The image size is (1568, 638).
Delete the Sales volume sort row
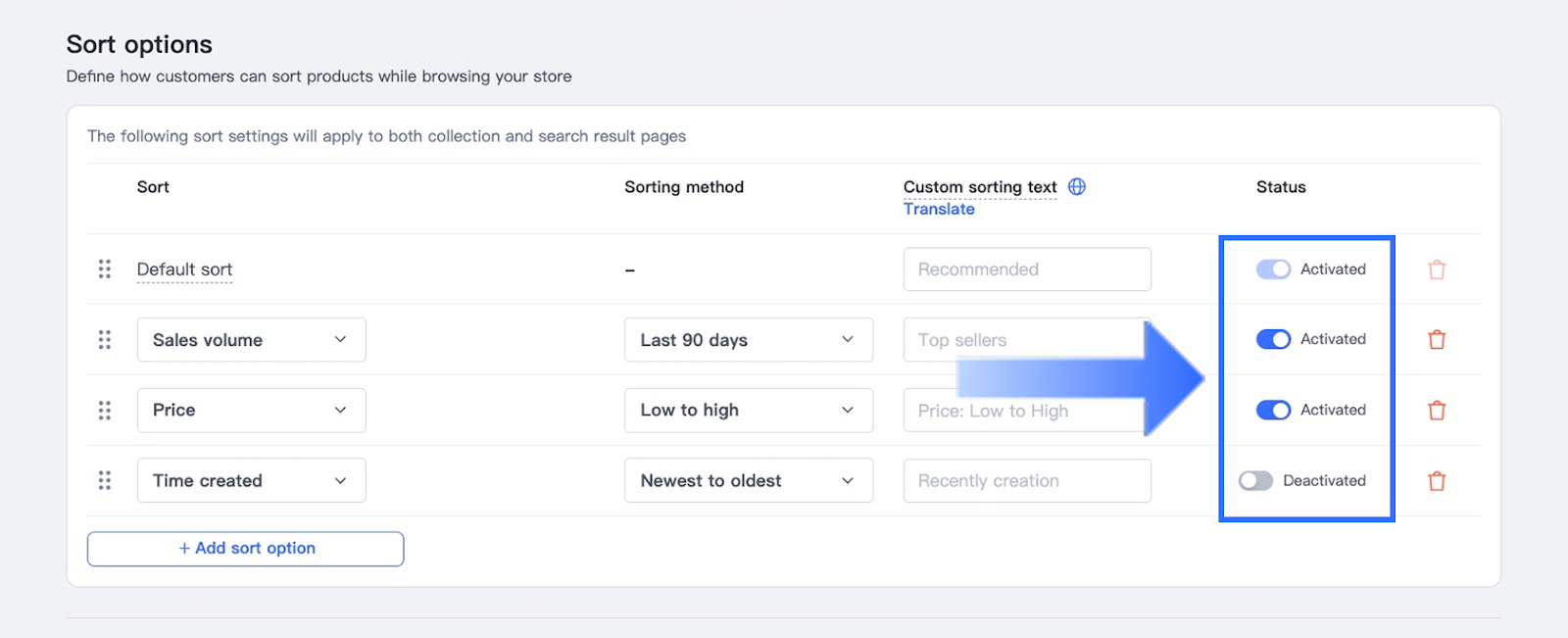1437,340
